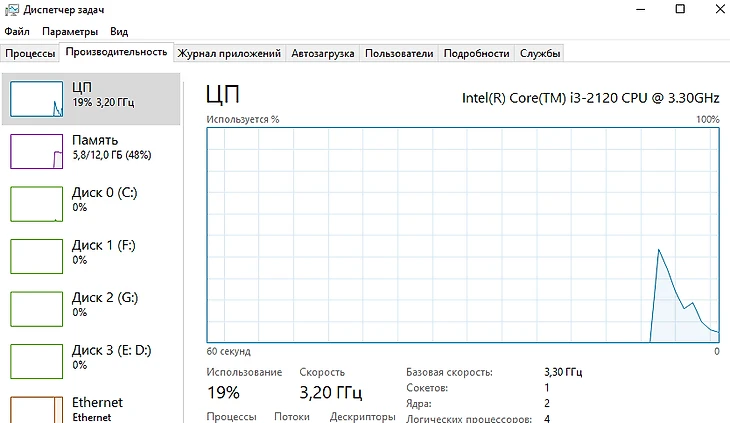The image size is (730, 423).
Task: Click the Task Manager app icon in title bar
Action: [11, 9]
